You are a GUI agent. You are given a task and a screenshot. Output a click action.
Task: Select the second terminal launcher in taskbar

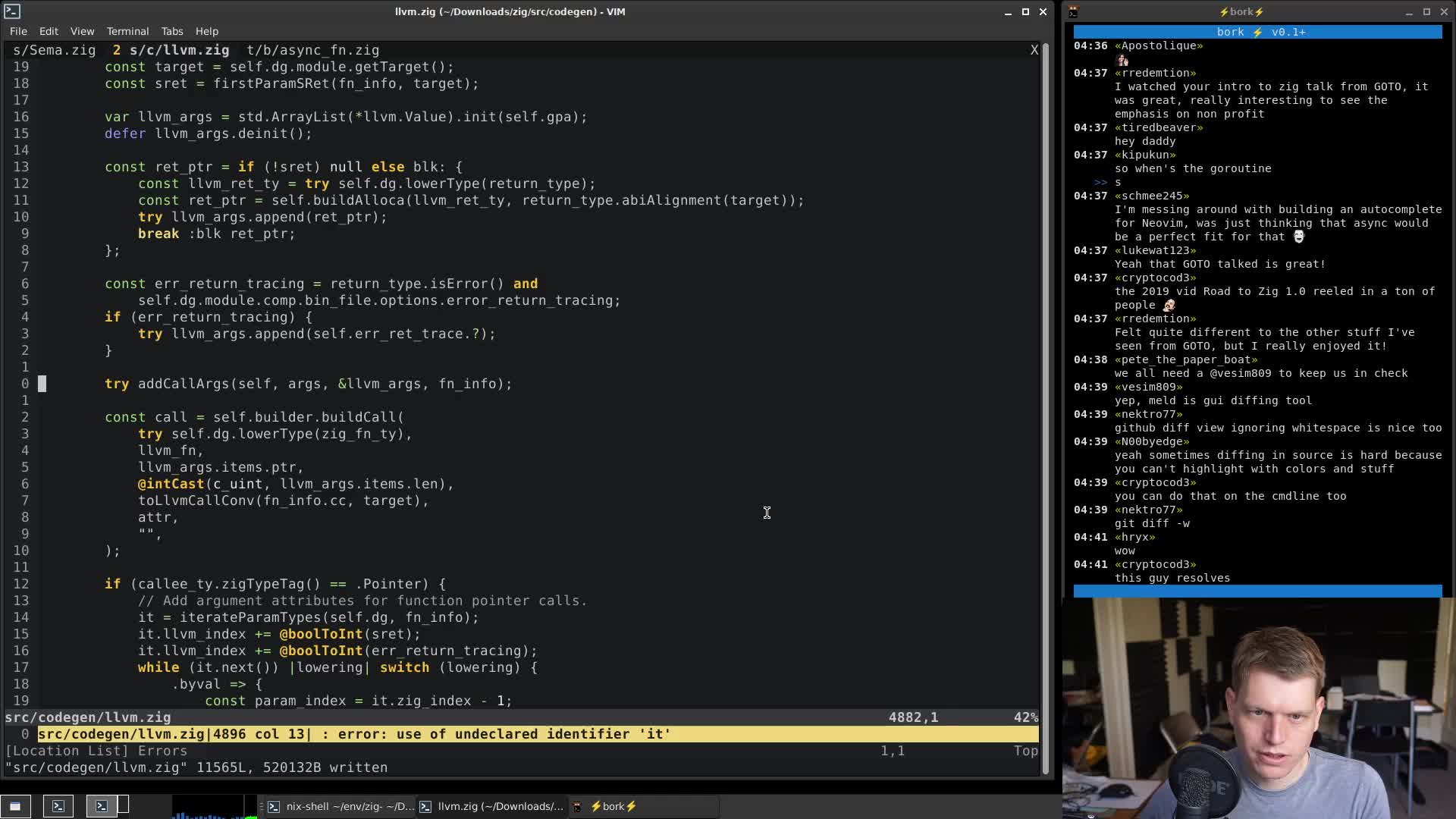click(x=102, y=806)
